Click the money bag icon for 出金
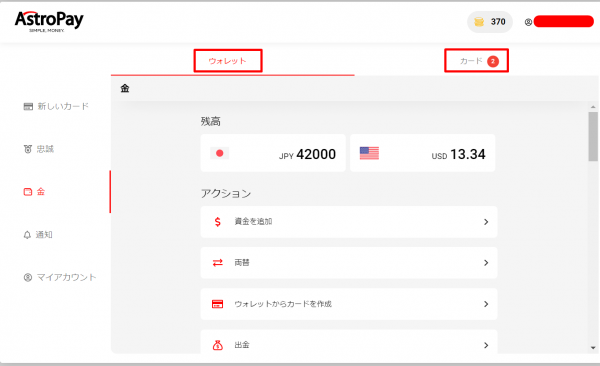The width and height of the screenshot is (600, 366). (x=218, y=345)
